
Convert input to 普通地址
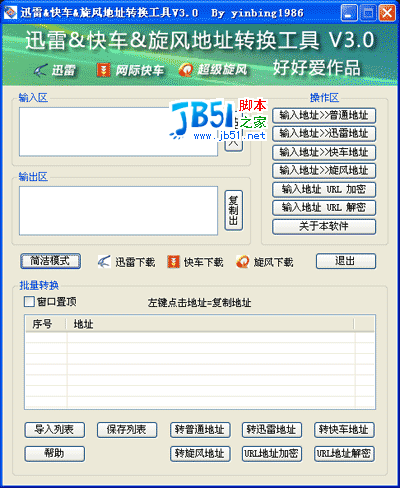(324, 115)
